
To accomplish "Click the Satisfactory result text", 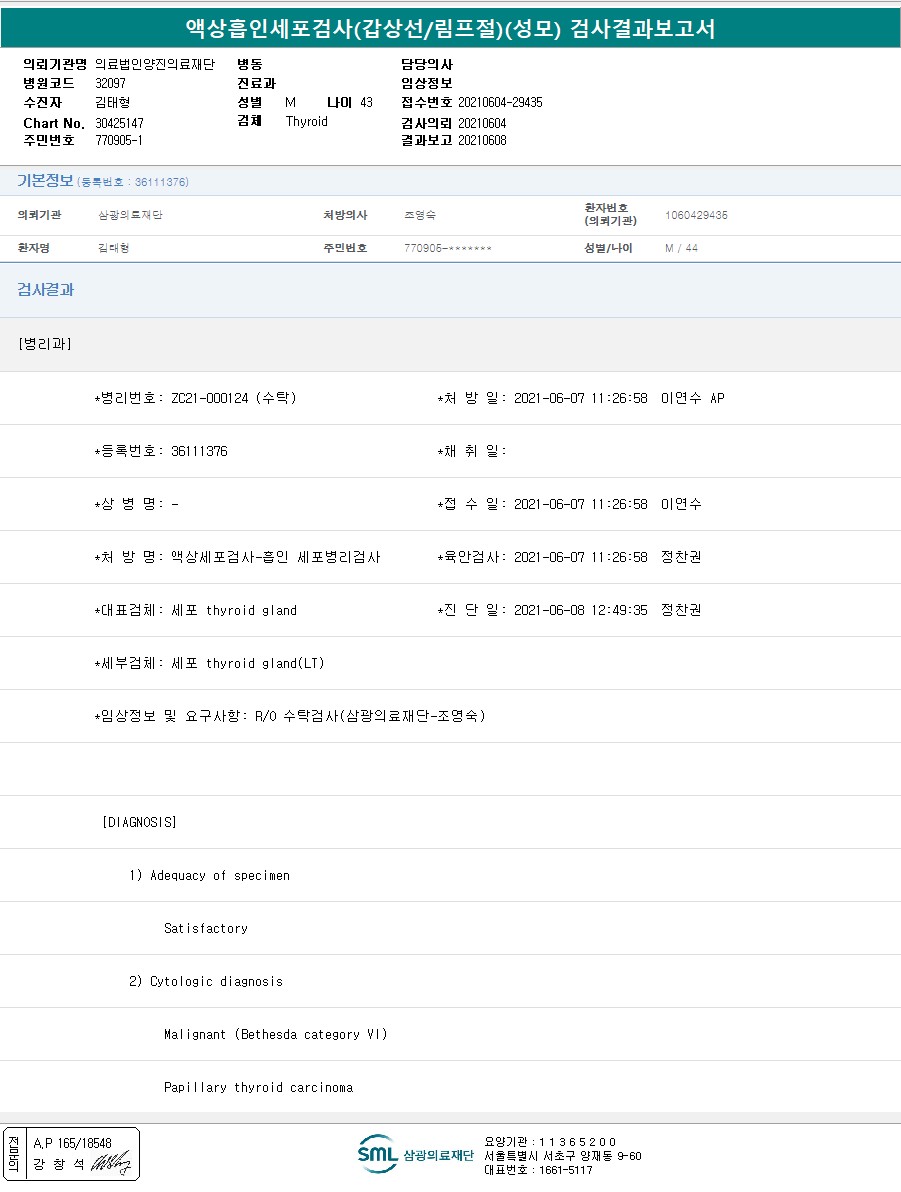I will click(x=206, y=928).
